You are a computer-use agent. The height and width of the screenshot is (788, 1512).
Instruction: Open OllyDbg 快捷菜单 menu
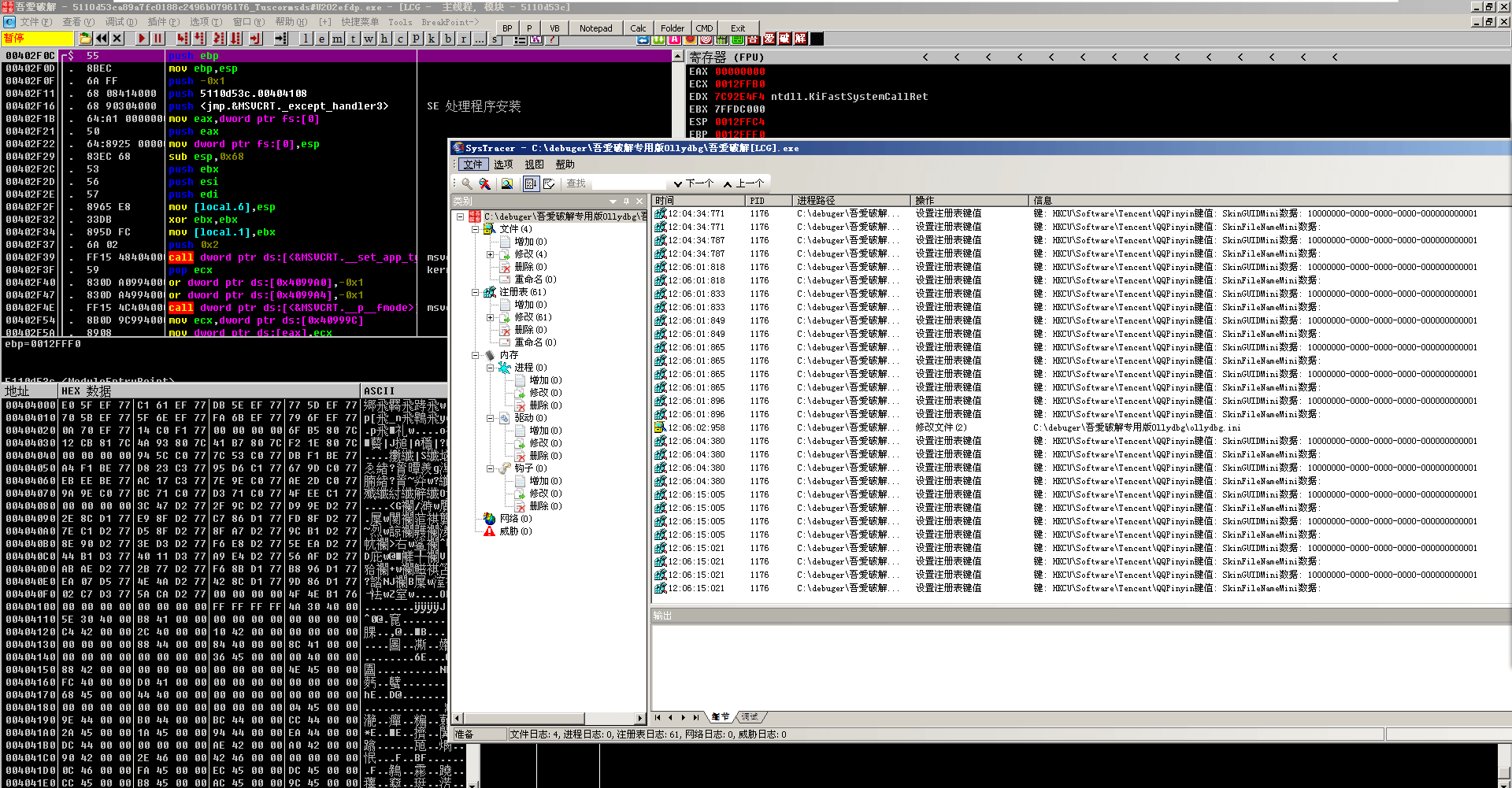[360, 22]
